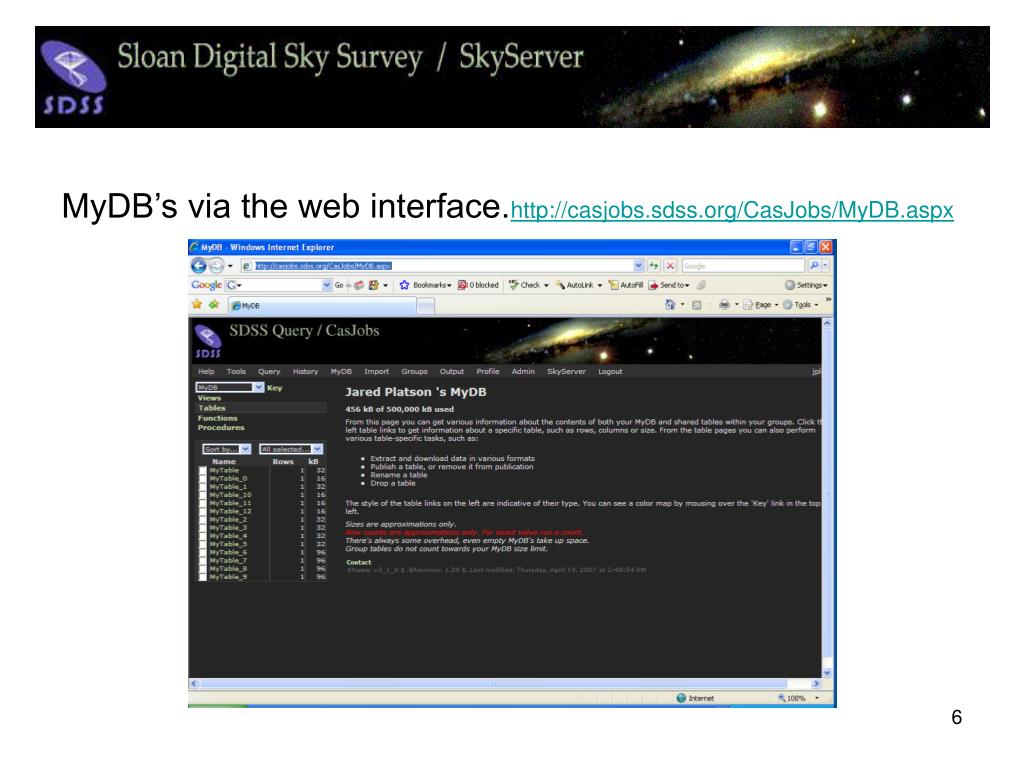This screenshot has width=1024, height=768.
Task: Click the Contact link
Action: [359, 562]
